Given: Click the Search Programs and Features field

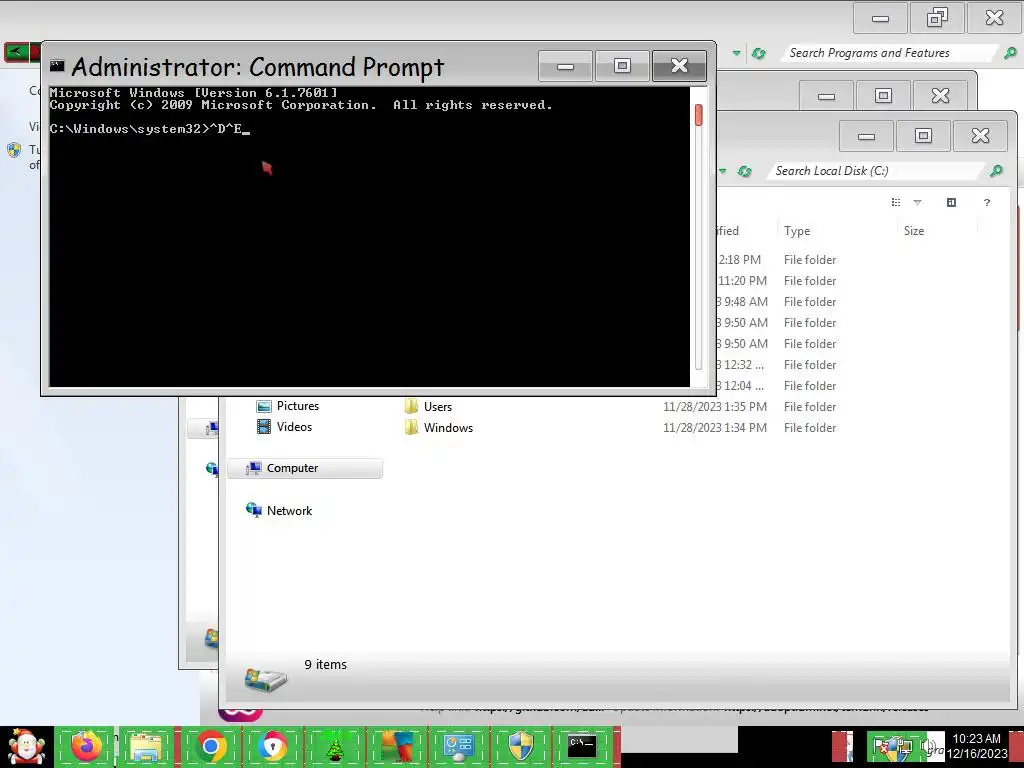Looking at the screenshot, I should point(890,53).
